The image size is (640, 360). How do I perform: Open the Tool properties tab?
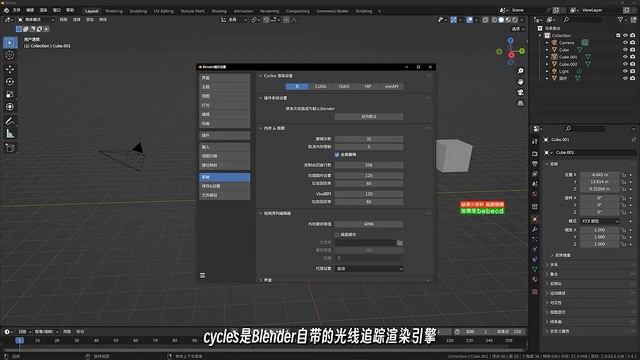click(x=535, y=141)
